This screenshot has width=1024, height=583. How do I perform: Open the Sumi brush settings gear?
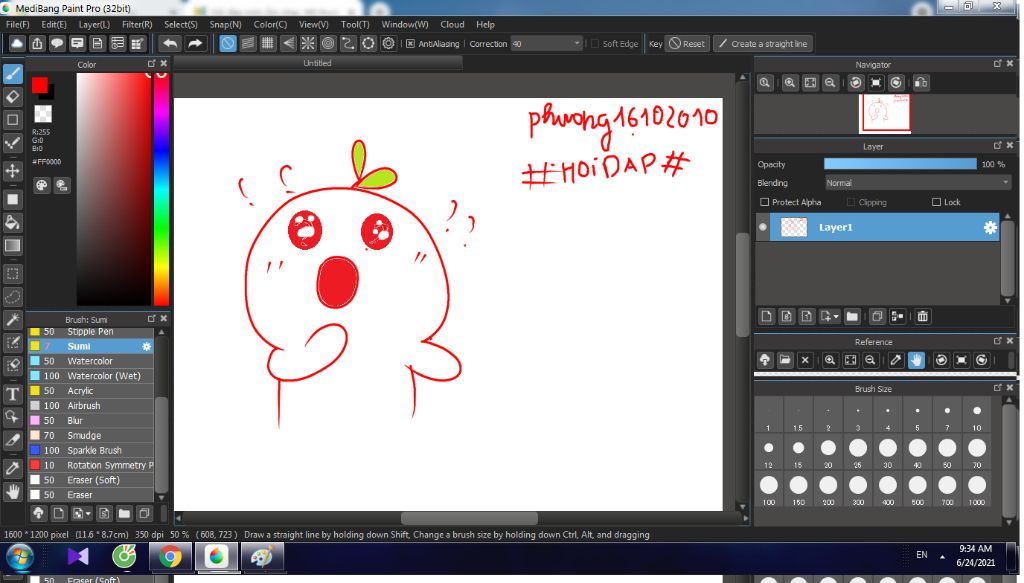point(146,347)
